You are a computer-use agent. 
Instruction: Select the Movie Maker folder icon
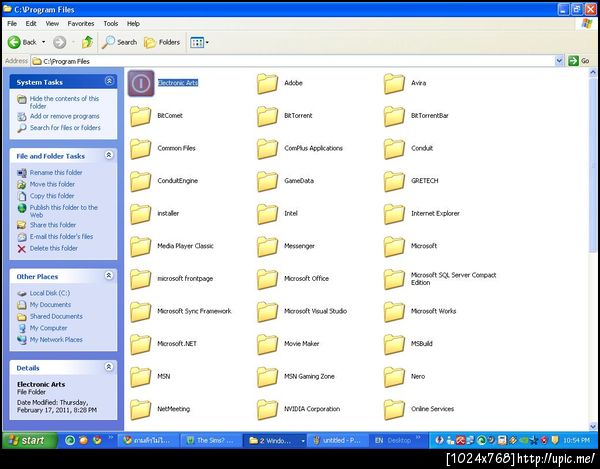point(267,344)
